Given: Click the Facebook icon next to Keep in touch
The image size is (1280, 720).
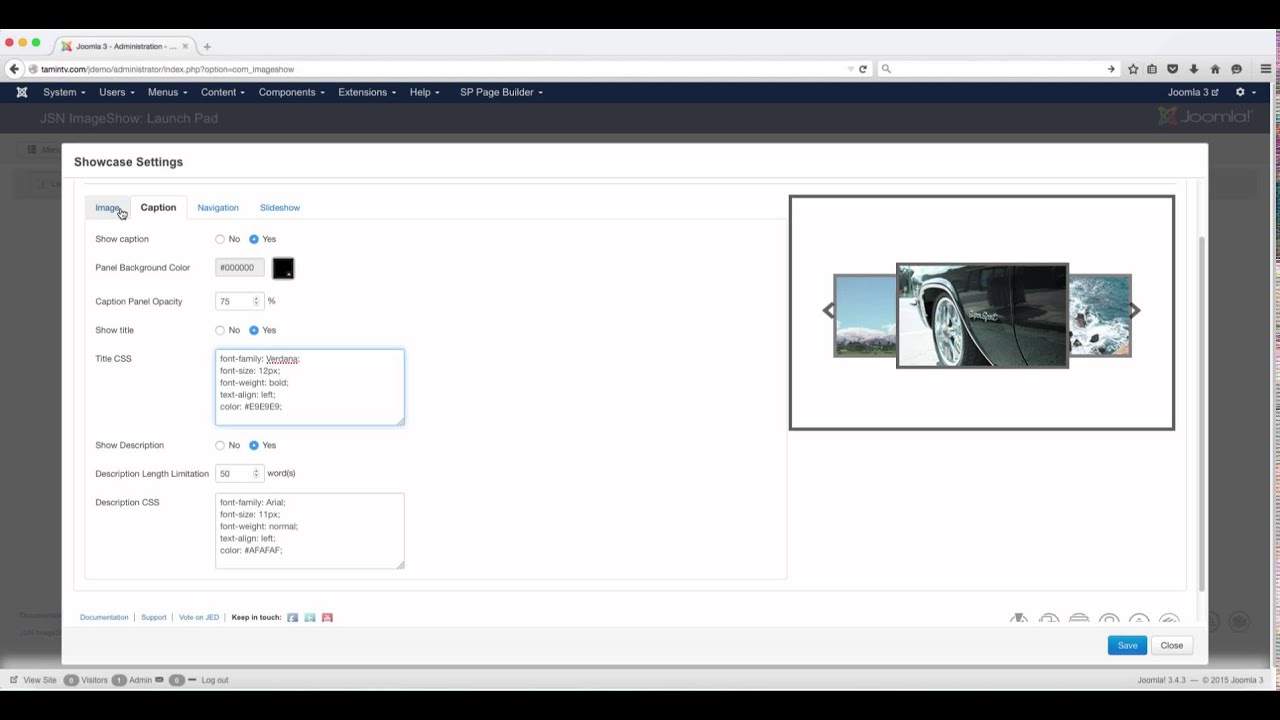Looking at the screenshot, I should point(293,618).
